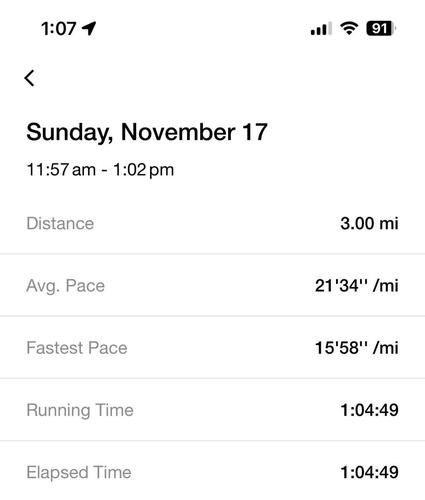The image size is (425, 500).
Task: Tap the Fastest Pace label text
Action: (77, 348)
